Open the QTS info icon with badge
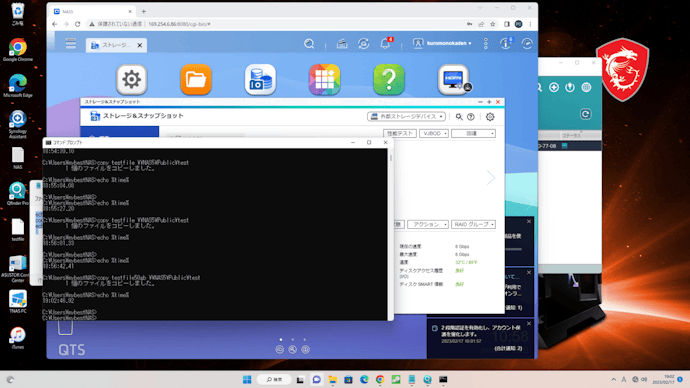The width and height of the screenshot is (690, 388). click(506, 43)
